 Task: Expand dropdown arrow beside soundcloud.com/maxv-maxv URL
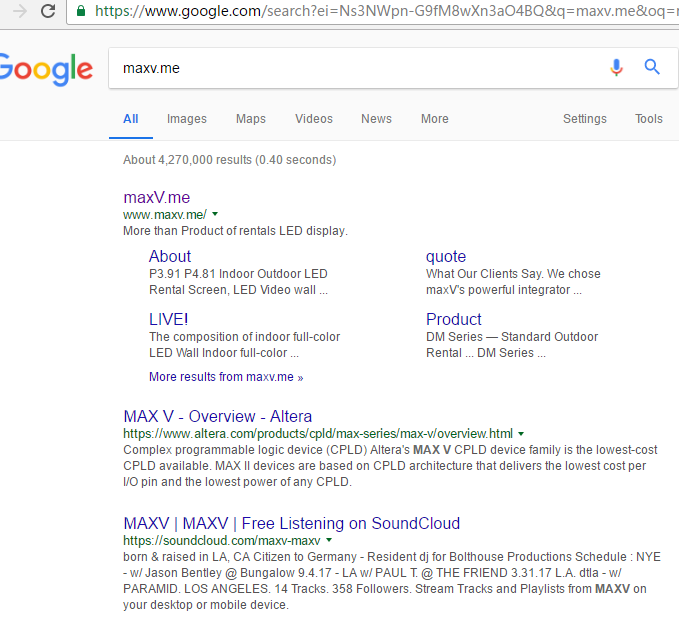[329, 540]
